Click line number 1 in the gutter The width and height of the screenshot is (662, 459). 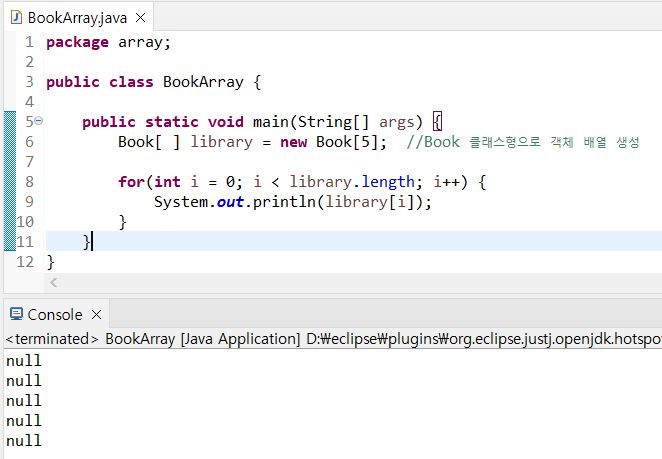click(29, 42)
